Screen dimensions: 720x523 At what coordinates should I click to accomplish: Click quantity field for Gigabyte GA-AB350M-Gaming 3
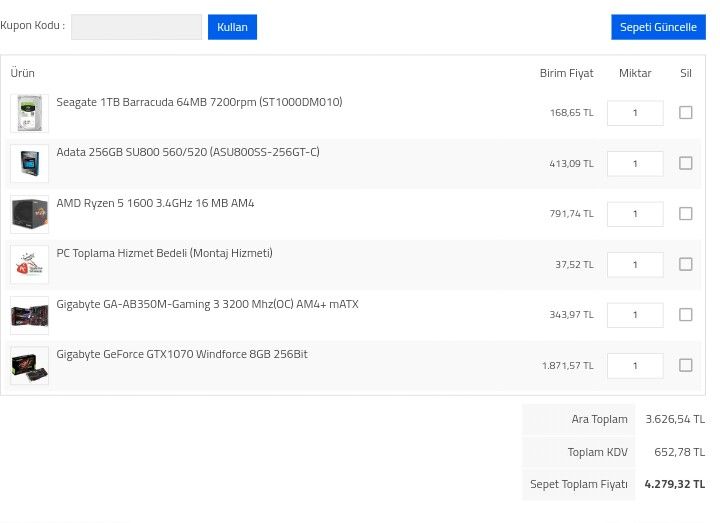click(635, 315)
